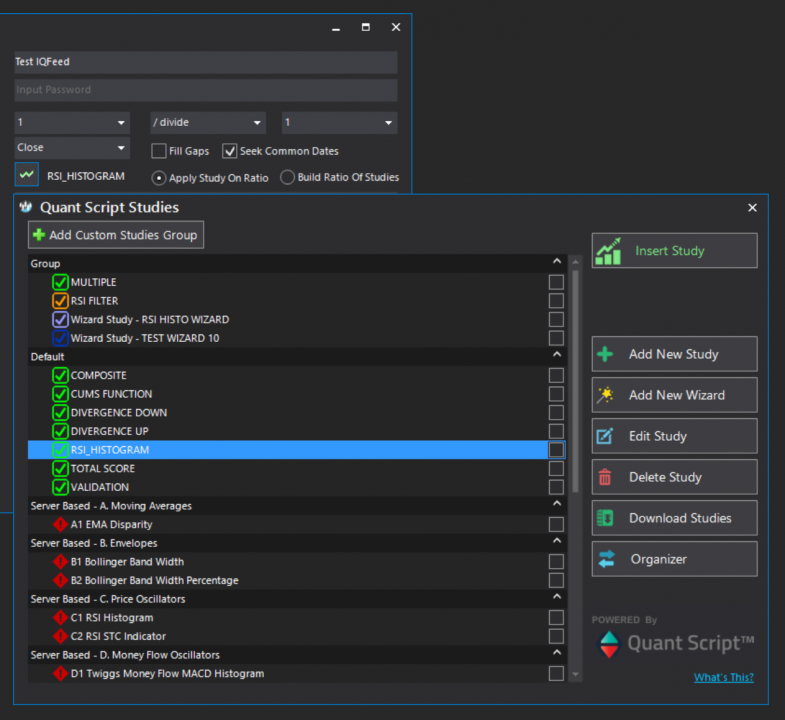Image resolution: width=785 pixels, height=720 pixels.
Task: Click the Quant Script logo icon
Action: 609,644
